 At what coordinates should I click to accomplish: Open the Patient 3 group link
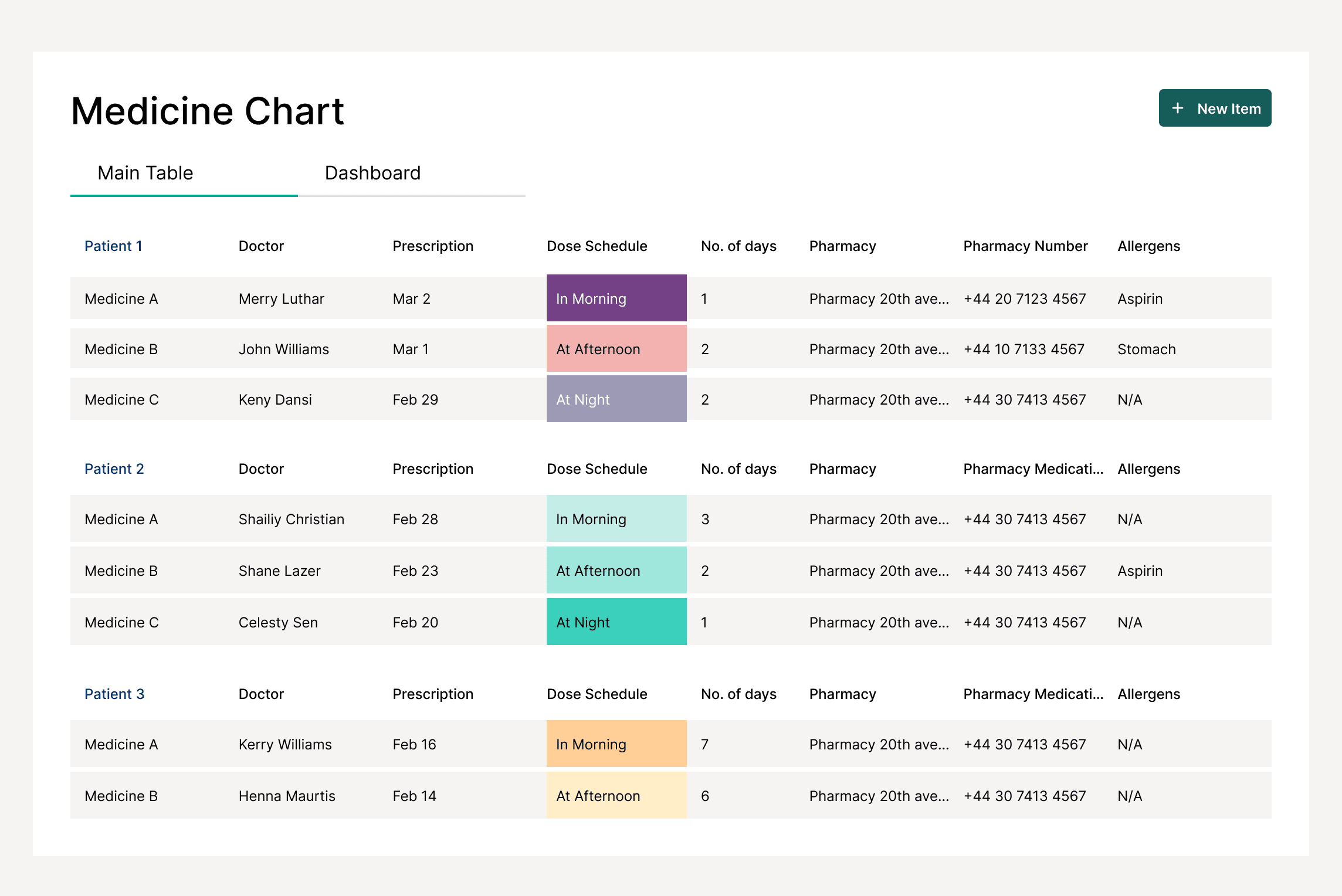pyautogui.click(x=114, y=694)
